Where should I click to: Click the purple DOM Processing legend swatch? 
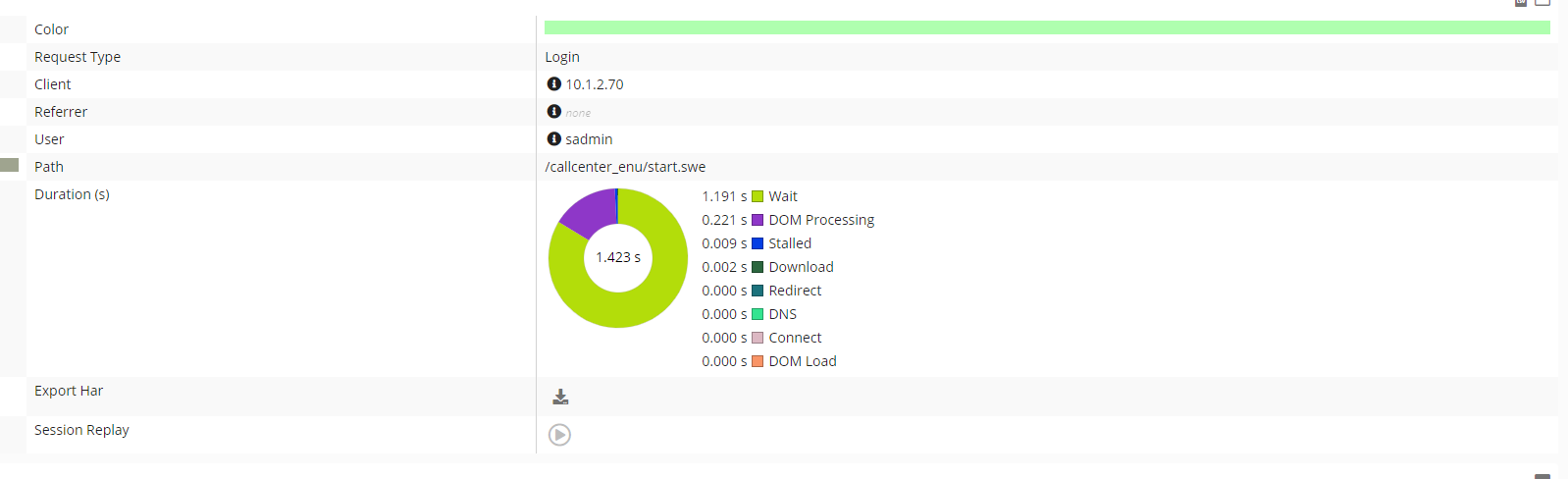click(758, 220)
